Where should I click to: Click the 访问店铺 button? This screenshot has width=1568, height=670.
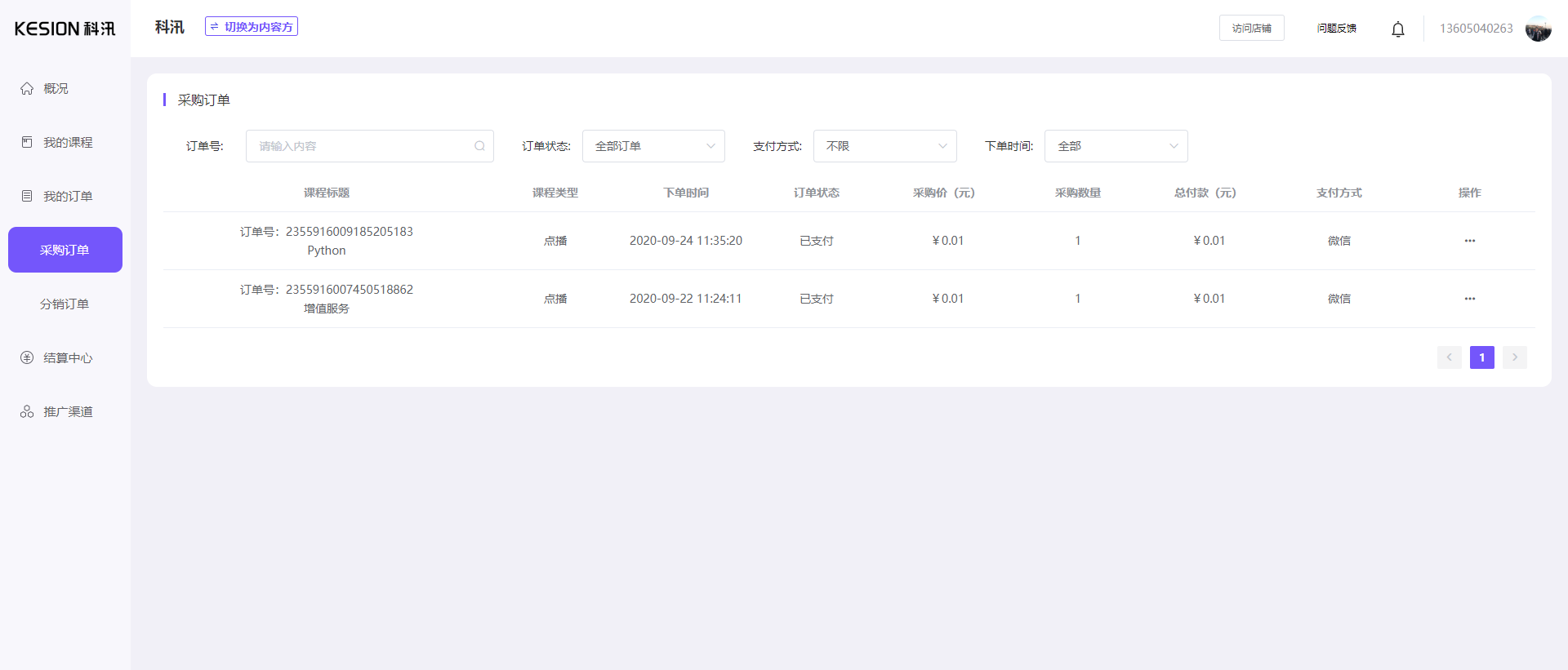1251,28
